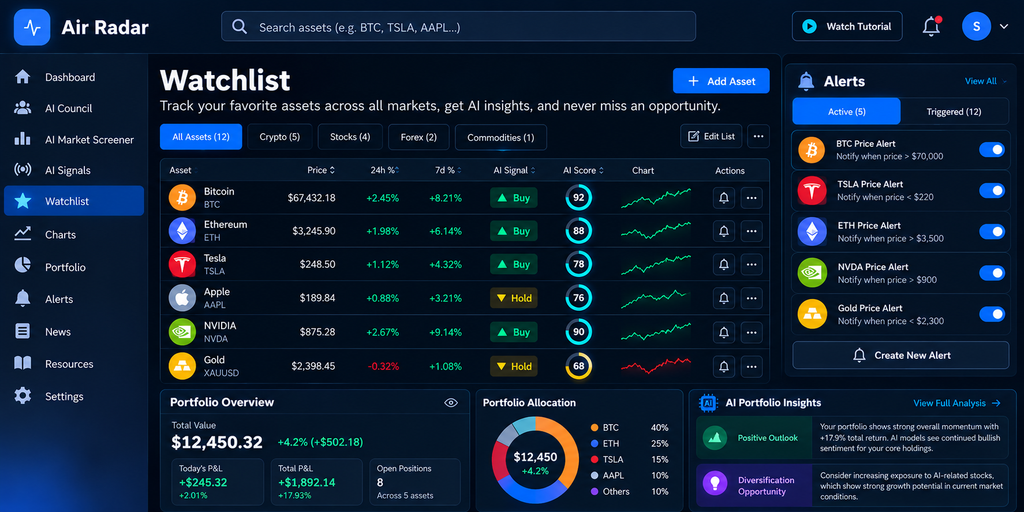1024x512 pixels.
Task: Switch to the Forex (2) tab
Action: click(x=419, y=137)
